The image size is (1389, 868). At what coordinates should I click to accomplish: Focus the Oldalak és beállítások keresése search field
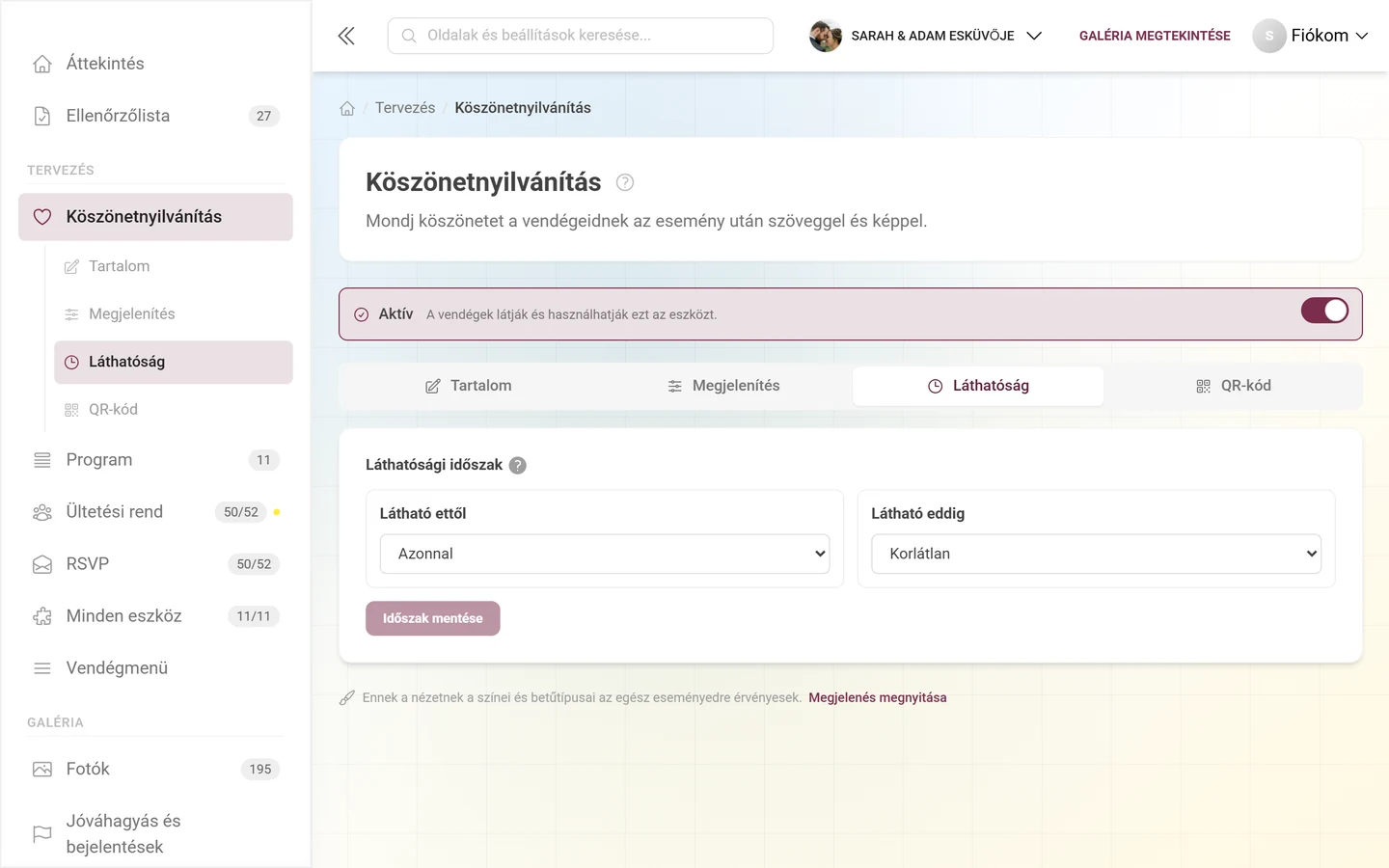581,36
